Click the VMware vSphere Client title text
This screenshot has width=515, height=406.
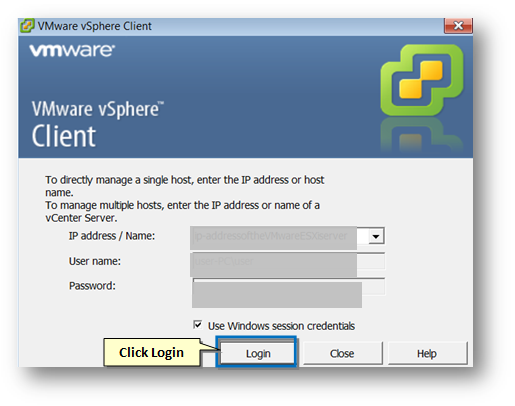95,26
